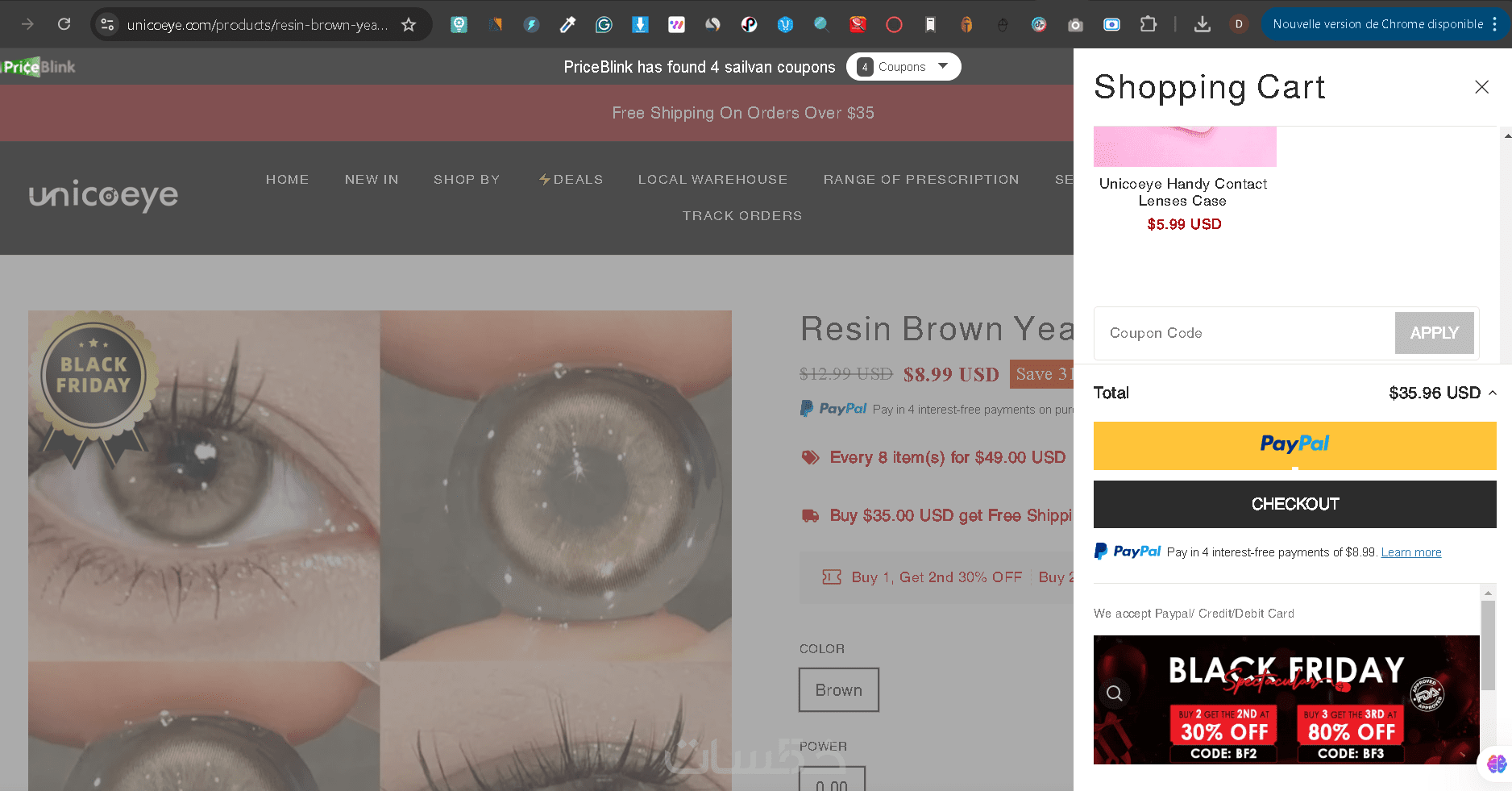Screen dimensions: 1512x791
Task: Open the eyedropper color picker extension
Action: 567,24
